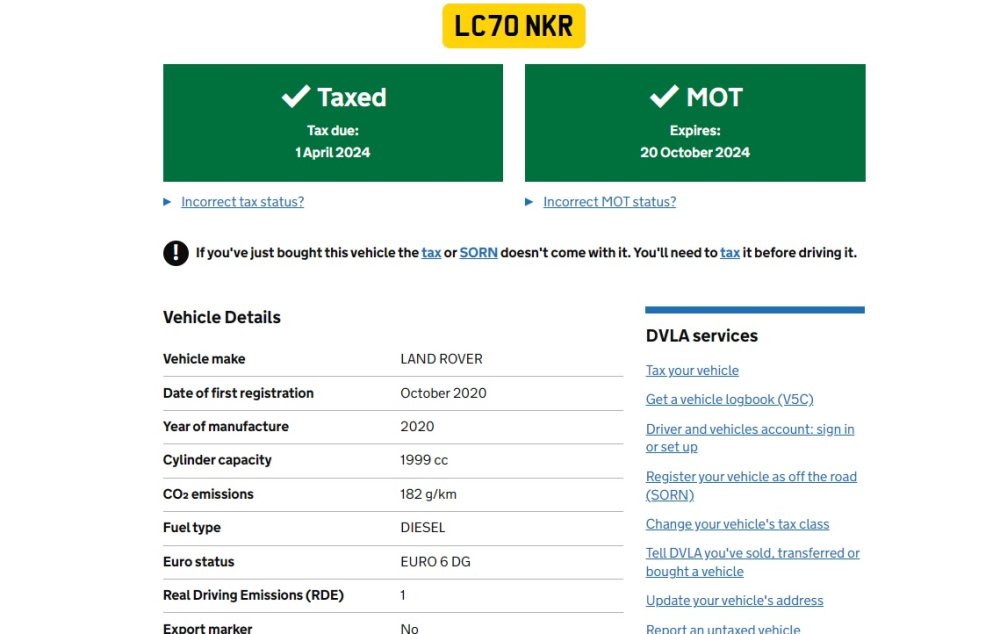Screen dimensions: 1000x634
Task: Click the first tax link in the warning
Action: (x=431, y=253)
